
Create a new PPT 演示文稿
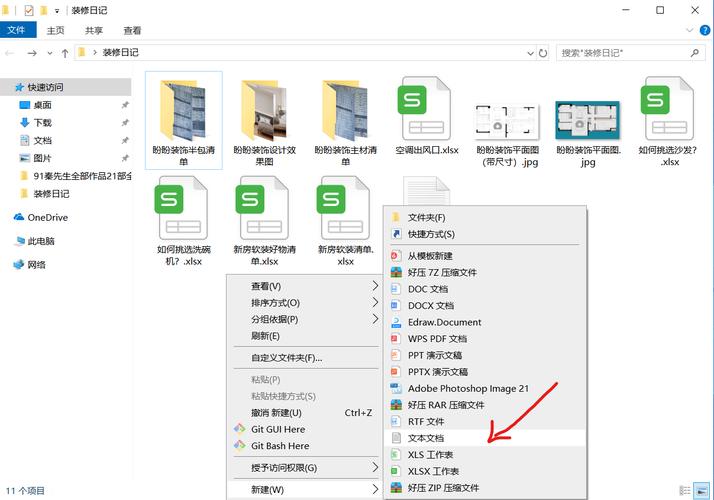click(485, 355)
